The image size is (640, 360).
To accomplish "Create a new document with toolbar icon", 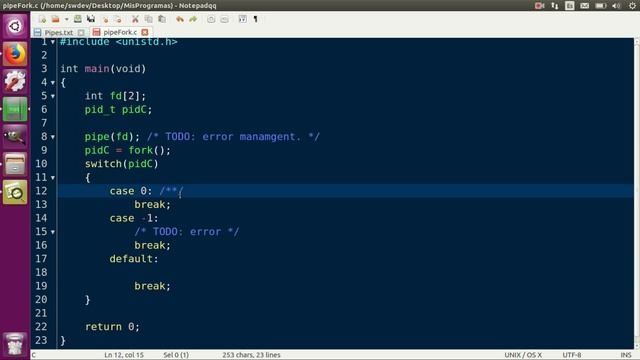I will [x=42, y=19].
